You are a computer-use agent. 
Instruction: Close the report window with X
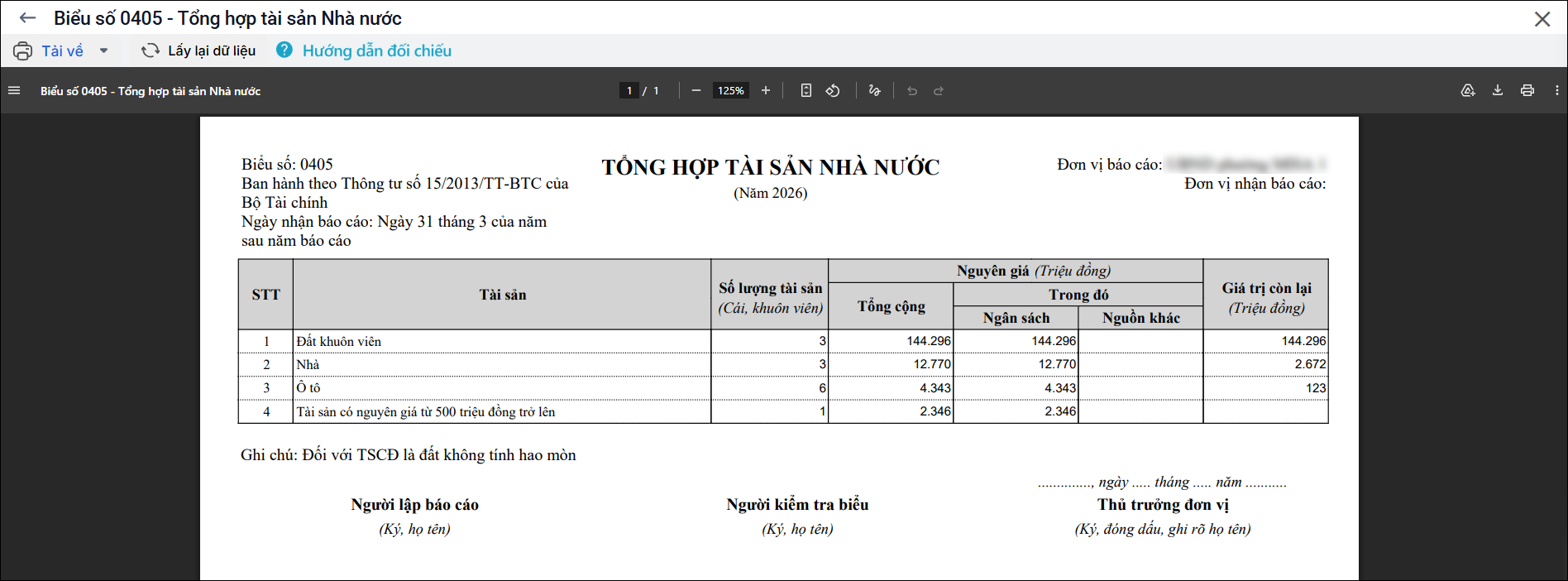tap(1542, 19)
